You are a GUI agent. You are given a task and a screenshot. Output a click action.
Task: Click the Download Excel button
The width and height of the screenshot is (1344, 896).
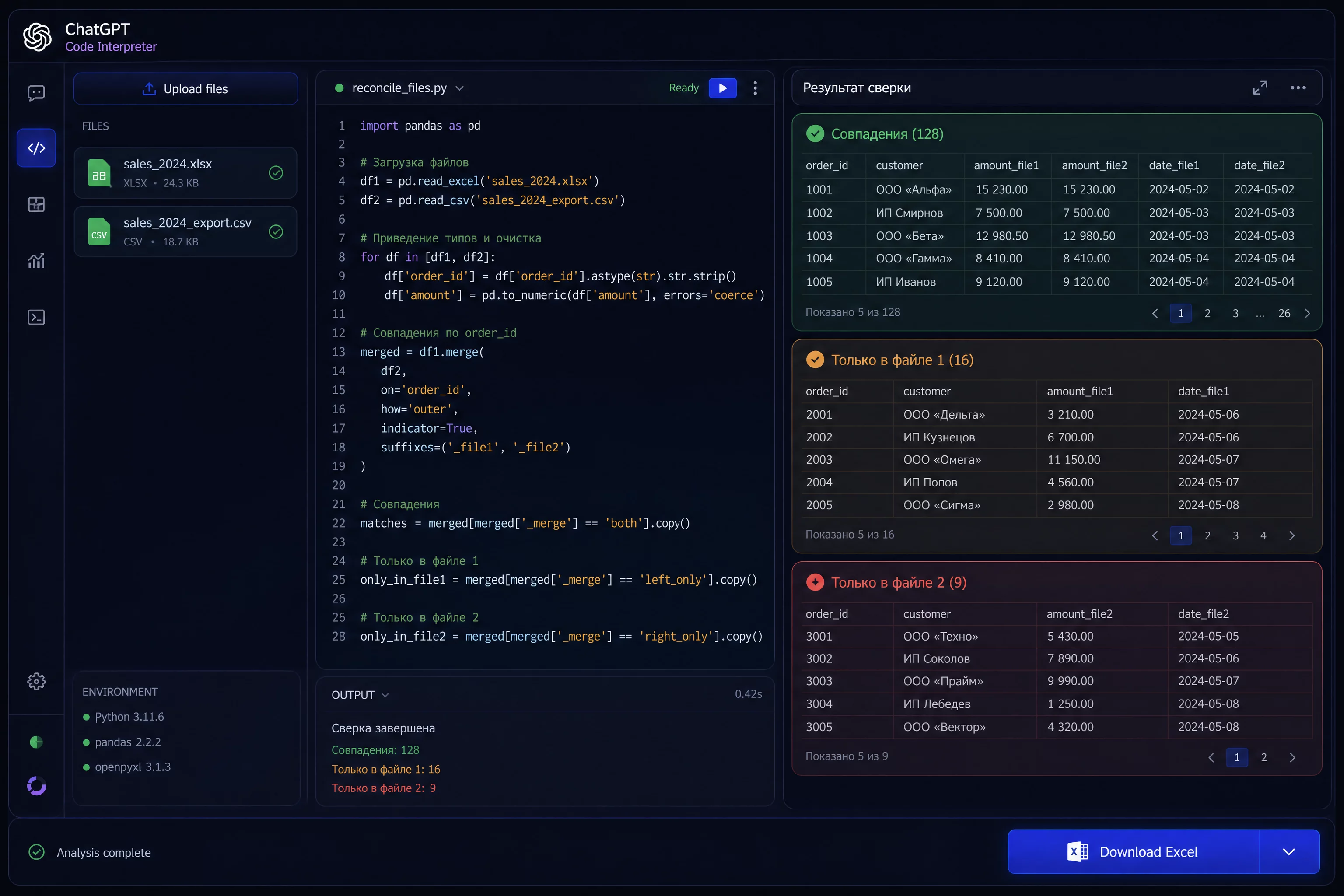1134,851
